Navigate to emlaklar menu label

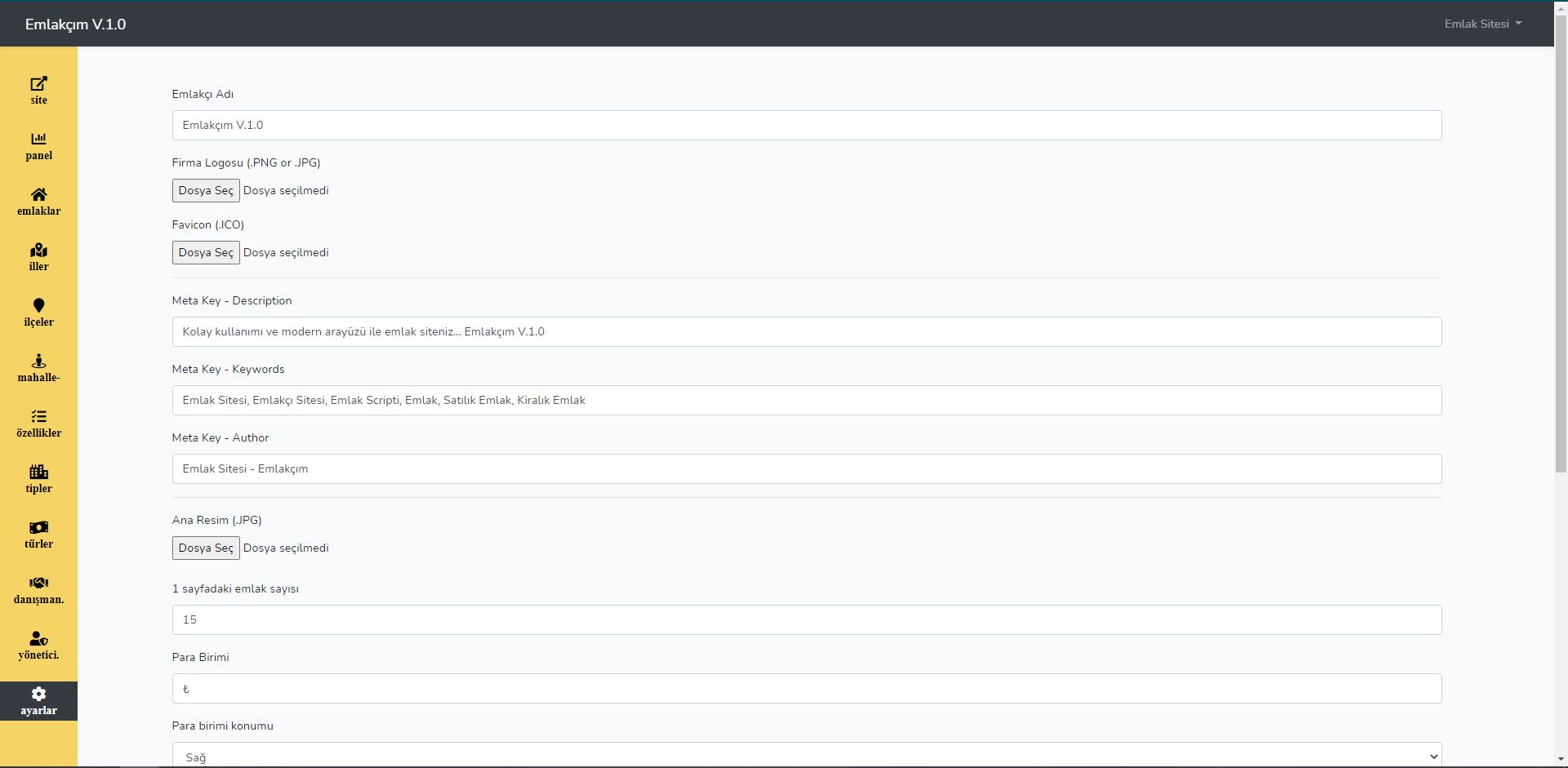(x=38, y=211)
